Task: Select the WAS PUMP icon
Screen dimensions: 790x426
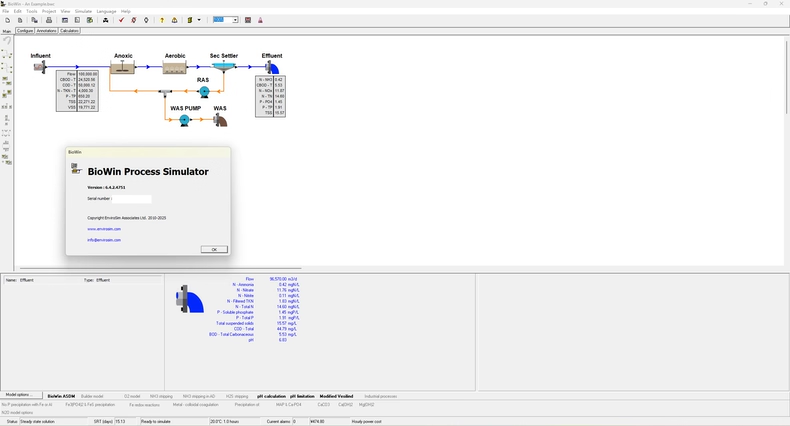Action: pos(184,120)
